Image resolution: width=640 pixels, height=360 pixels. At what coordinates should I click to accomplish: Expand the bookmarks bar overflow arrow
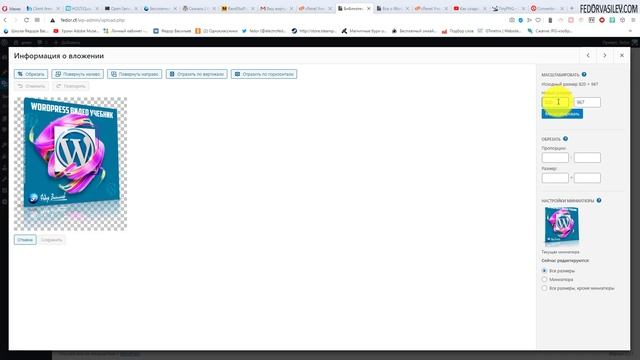630,31
